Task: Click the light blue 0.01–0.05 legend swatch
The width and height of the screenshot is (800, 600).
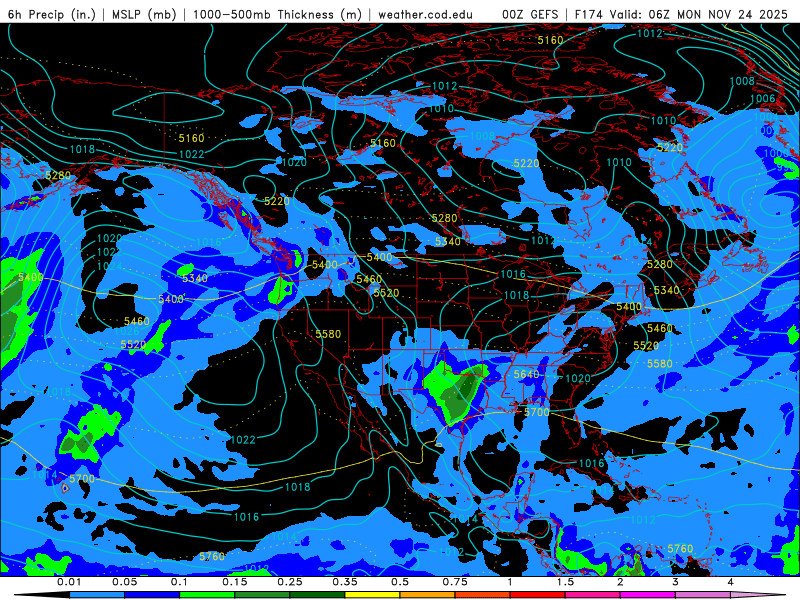Action: [x=96, y=595]
